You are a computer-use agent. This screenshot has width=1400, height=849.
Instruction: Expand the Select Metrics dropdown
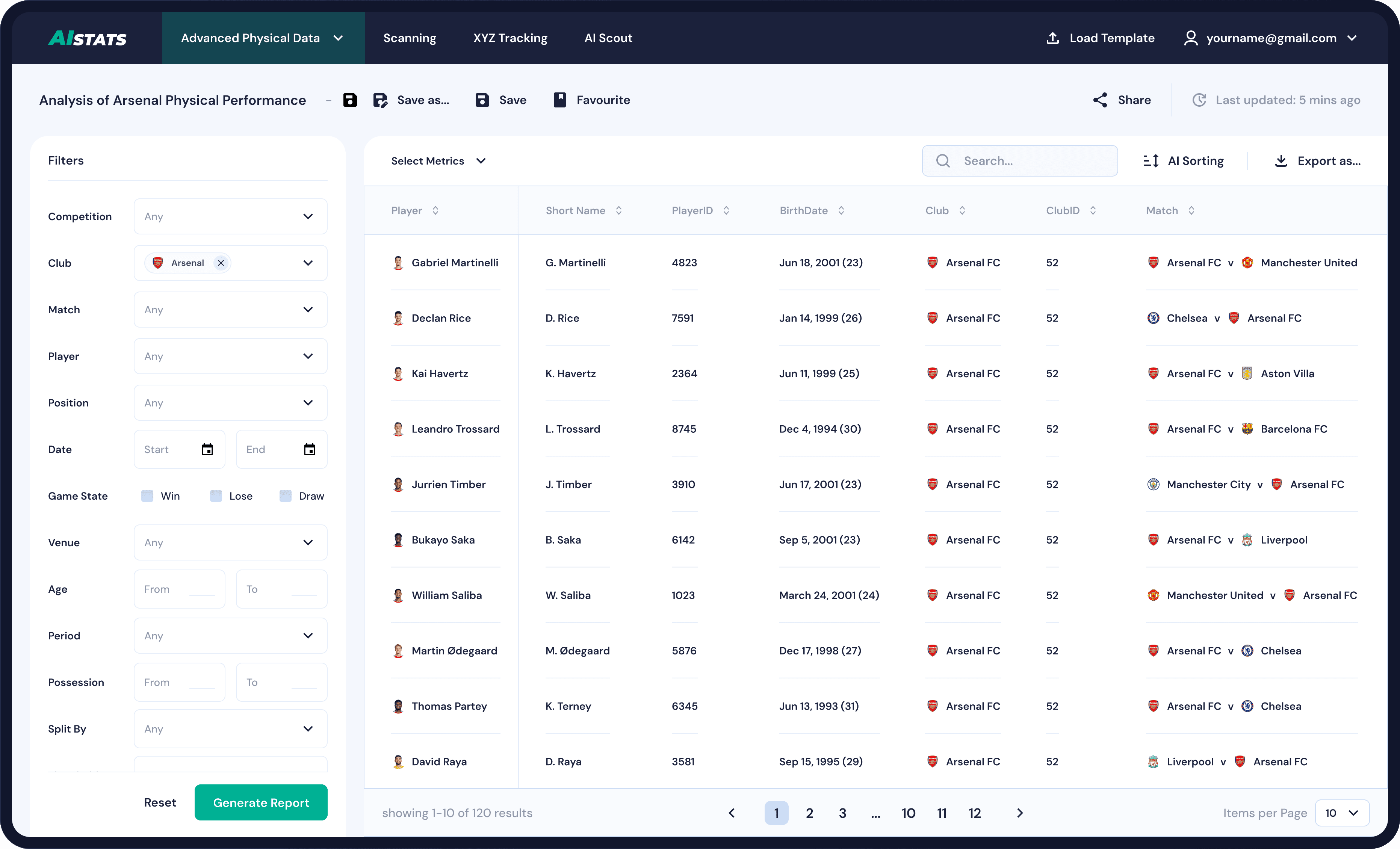[437, 161]
